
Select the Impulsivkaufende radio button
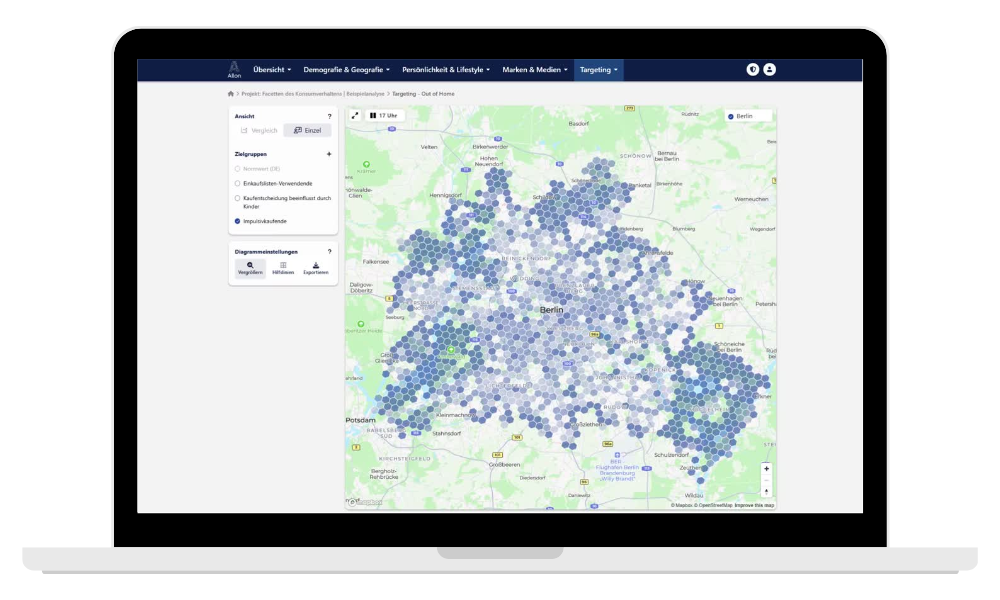(x=237, y=221)
